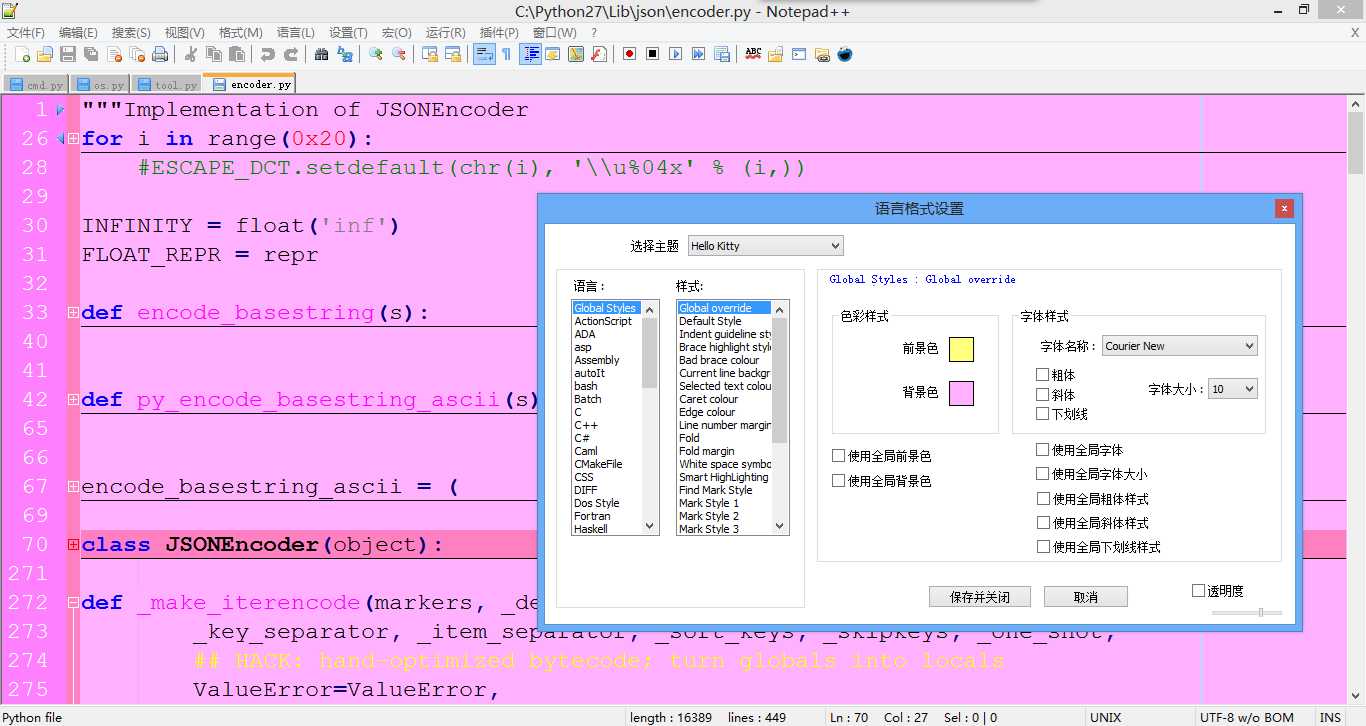Click the Save All toolbar icon
This screenshot has width=1366, height=726.
(x=91, y=55)
